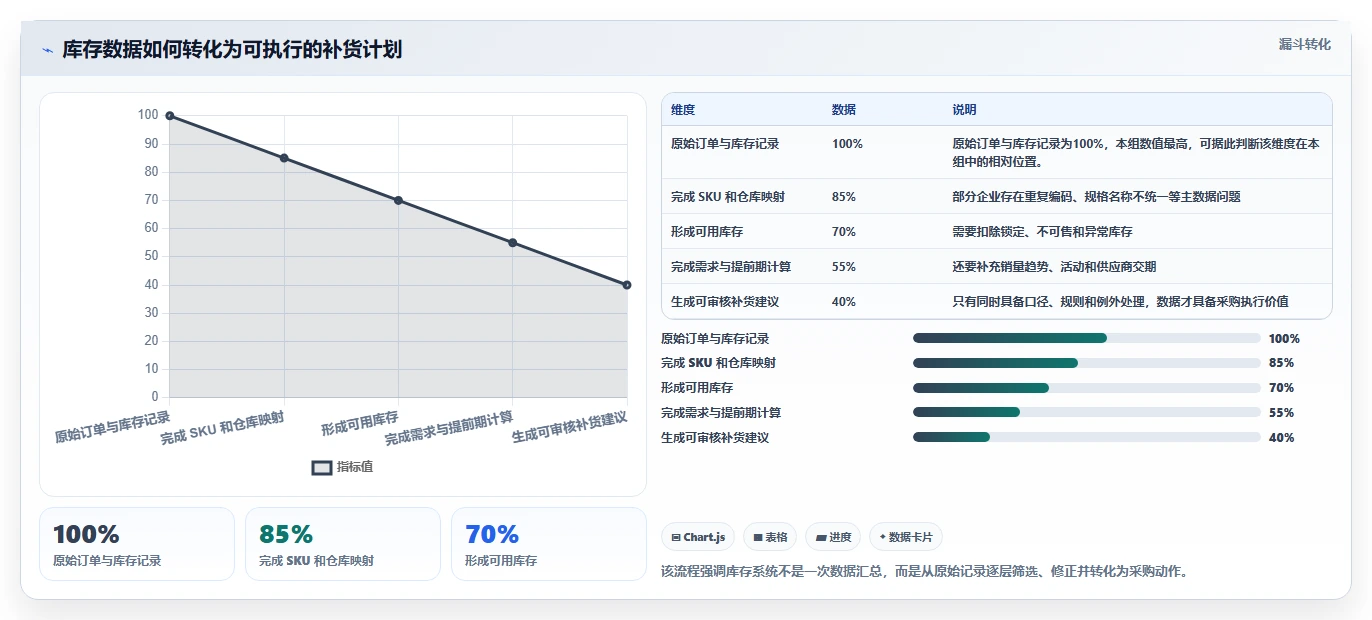Open the 100% 原始订单与库存记录 data card
The image size is (1372, 620).
tap(137, 544)
